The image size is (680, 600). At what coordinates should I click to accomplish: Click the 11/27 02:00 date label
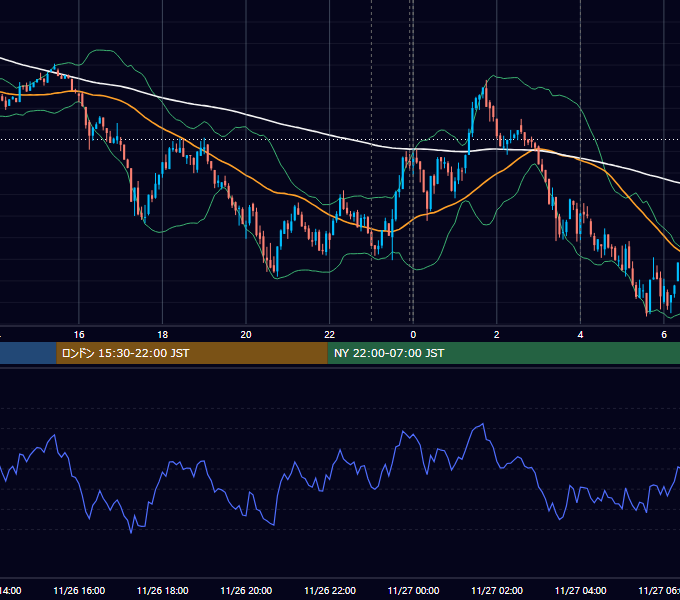point(497,590)
